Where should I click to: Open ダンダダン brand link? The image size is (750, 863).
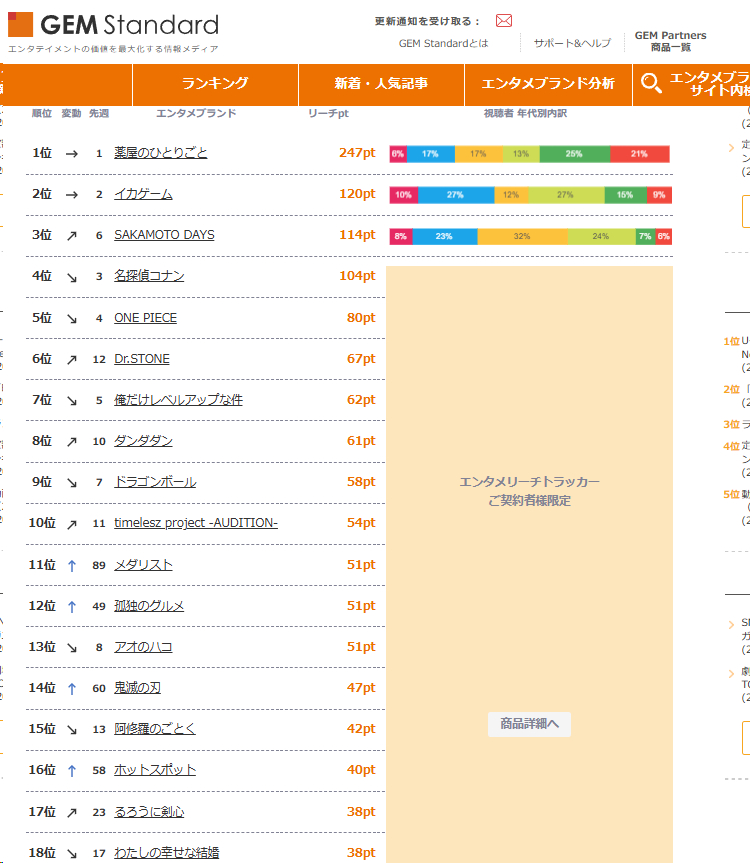point(143,441)
